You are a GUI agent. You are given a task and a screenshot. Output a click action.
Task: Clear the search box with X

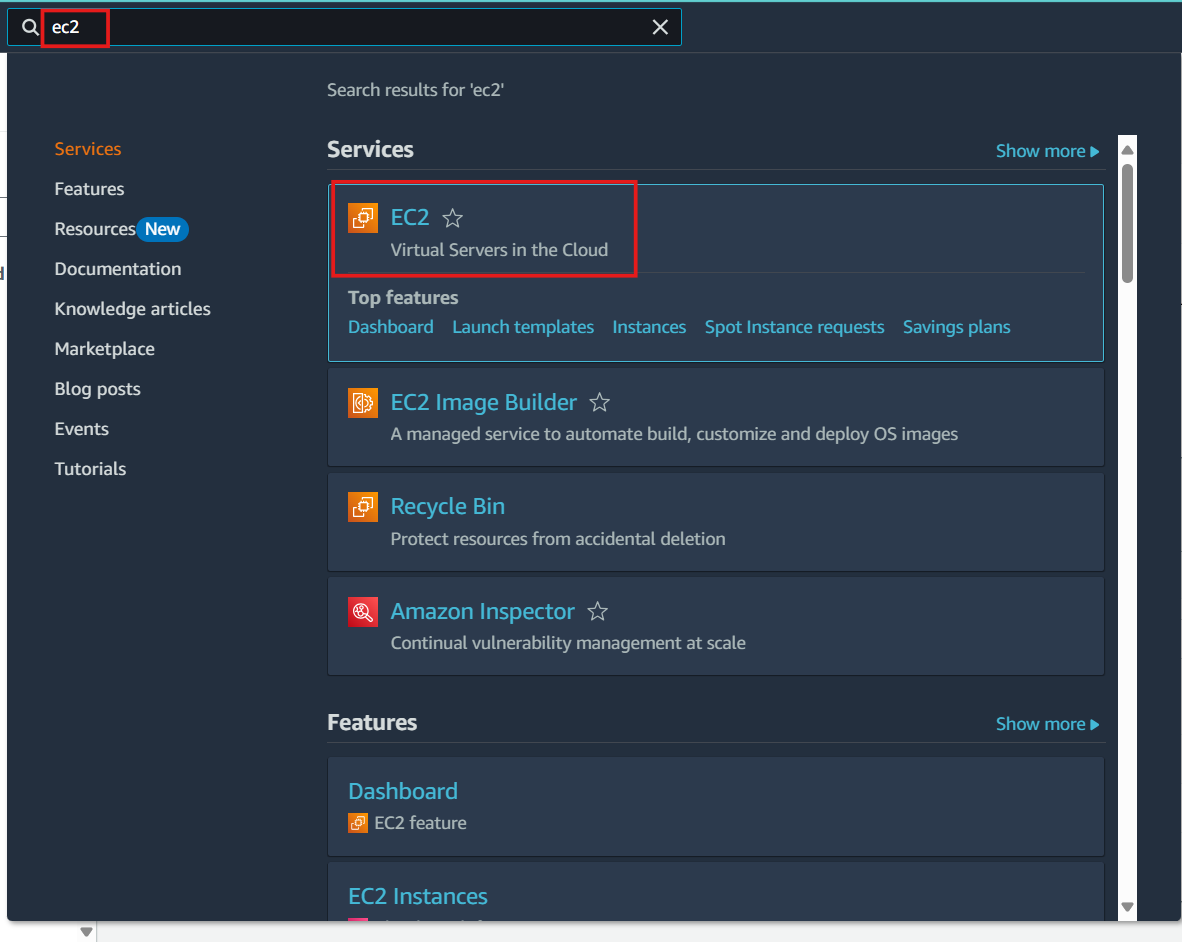(x=660, y=27)
